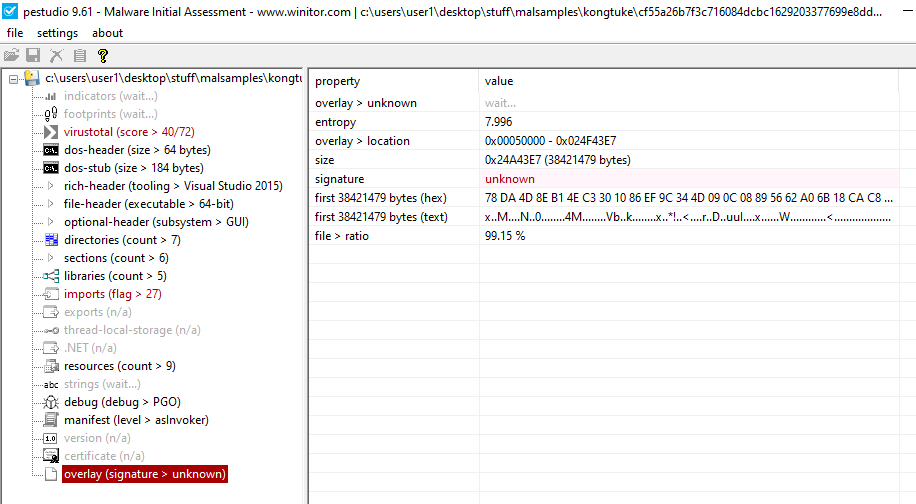The width and height of the screenshot is (916, 504).
Task: Click the dos-header console icon
Action: point(51,150)
